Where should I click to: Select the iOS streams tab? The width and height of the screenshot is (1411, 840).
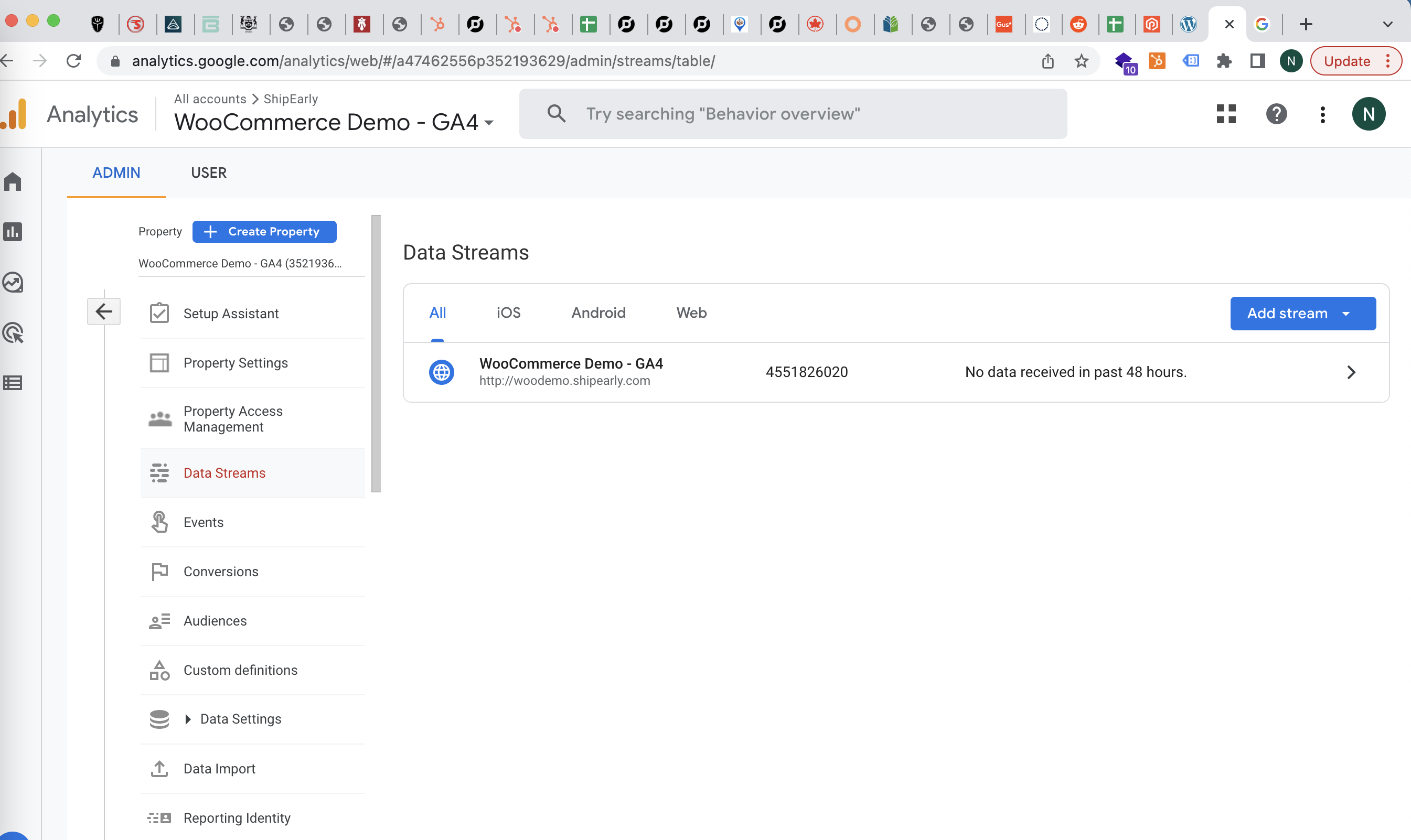(x=508, y=313)
